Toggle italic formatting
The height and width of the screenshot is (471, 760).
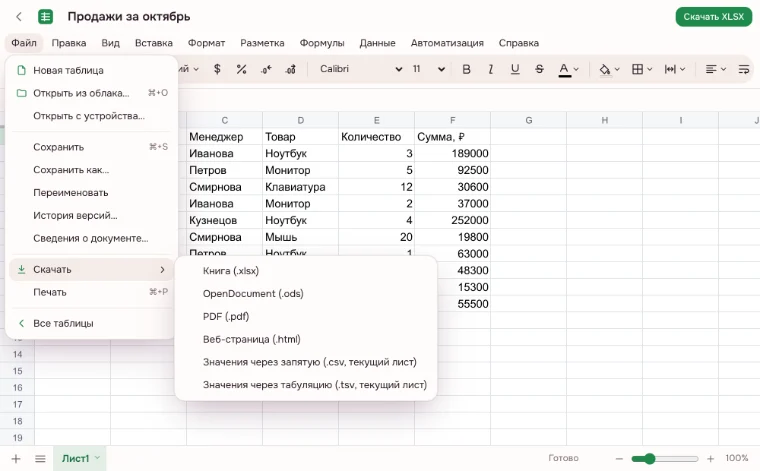(491, 69)
